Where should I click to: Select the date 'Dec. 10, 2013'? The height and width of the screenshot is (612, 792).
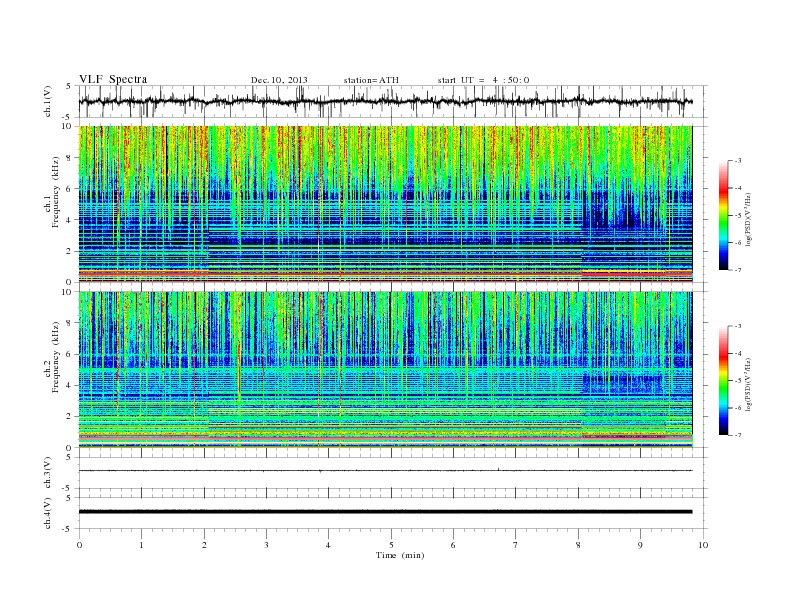click(x=279, y=80)
